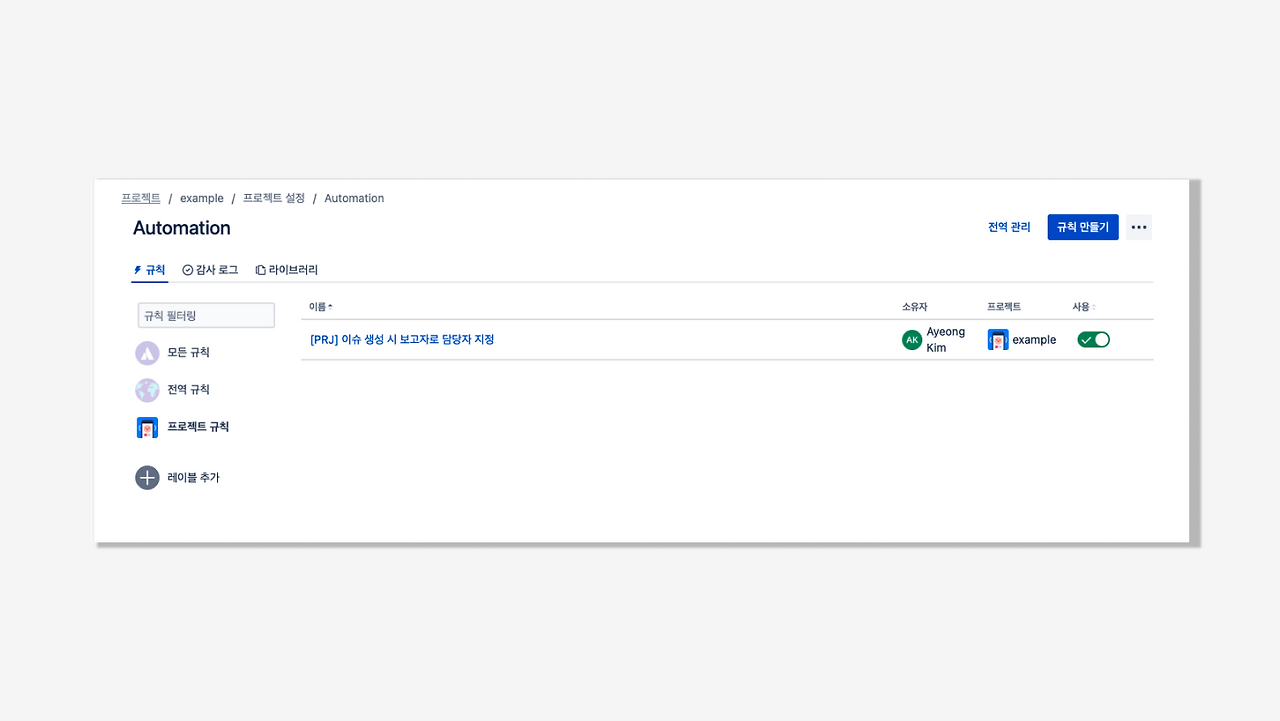This screenshot has height=721, width=1280.
Task: Click the 프로젝트 설정 breadcrumb link
Action: coord(274,199)
